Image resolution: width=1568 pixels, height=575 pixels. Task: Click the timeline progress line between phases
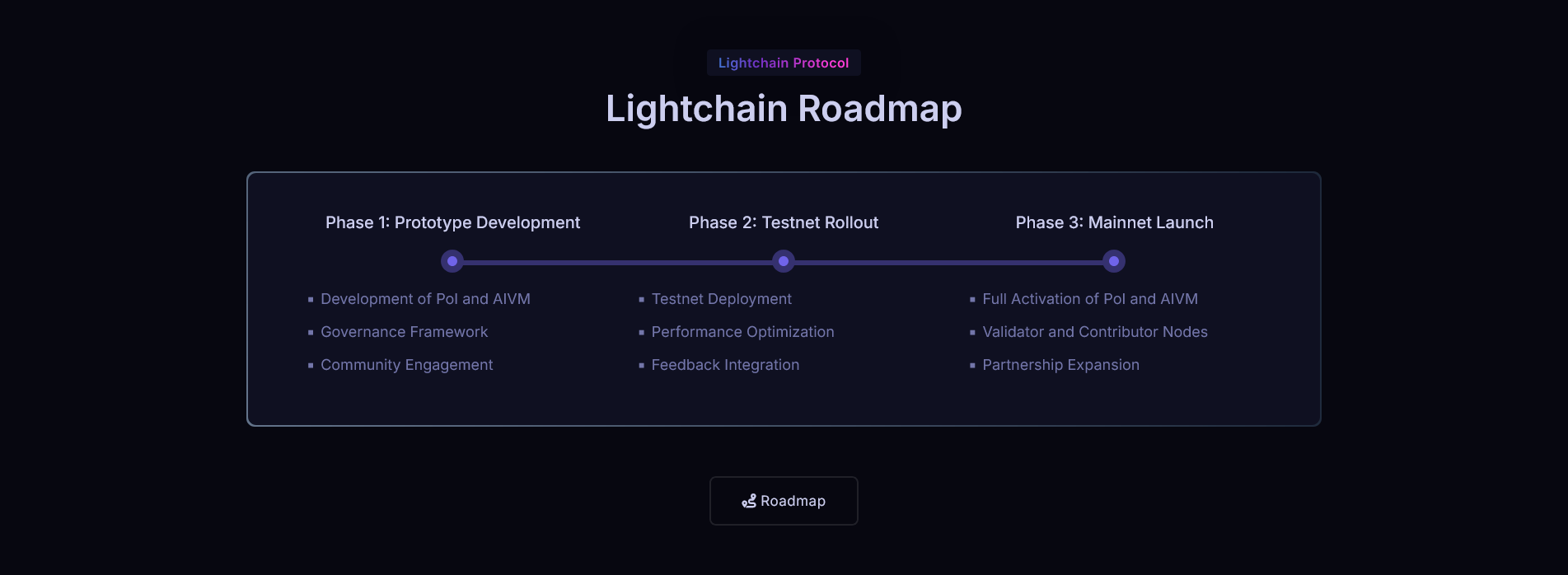pyautogui.click(x=618, y=261)
